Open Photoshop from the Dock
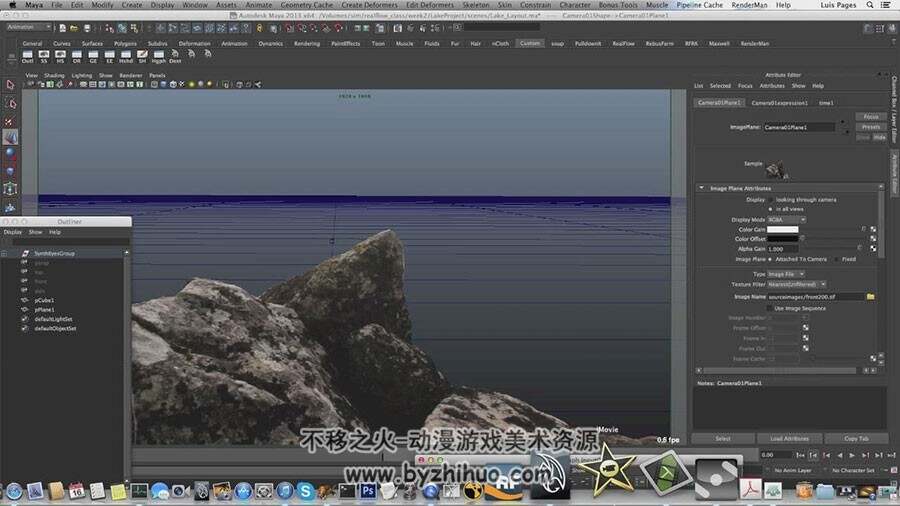The height and width of the screenshot is (506, 900). (368, 491)
